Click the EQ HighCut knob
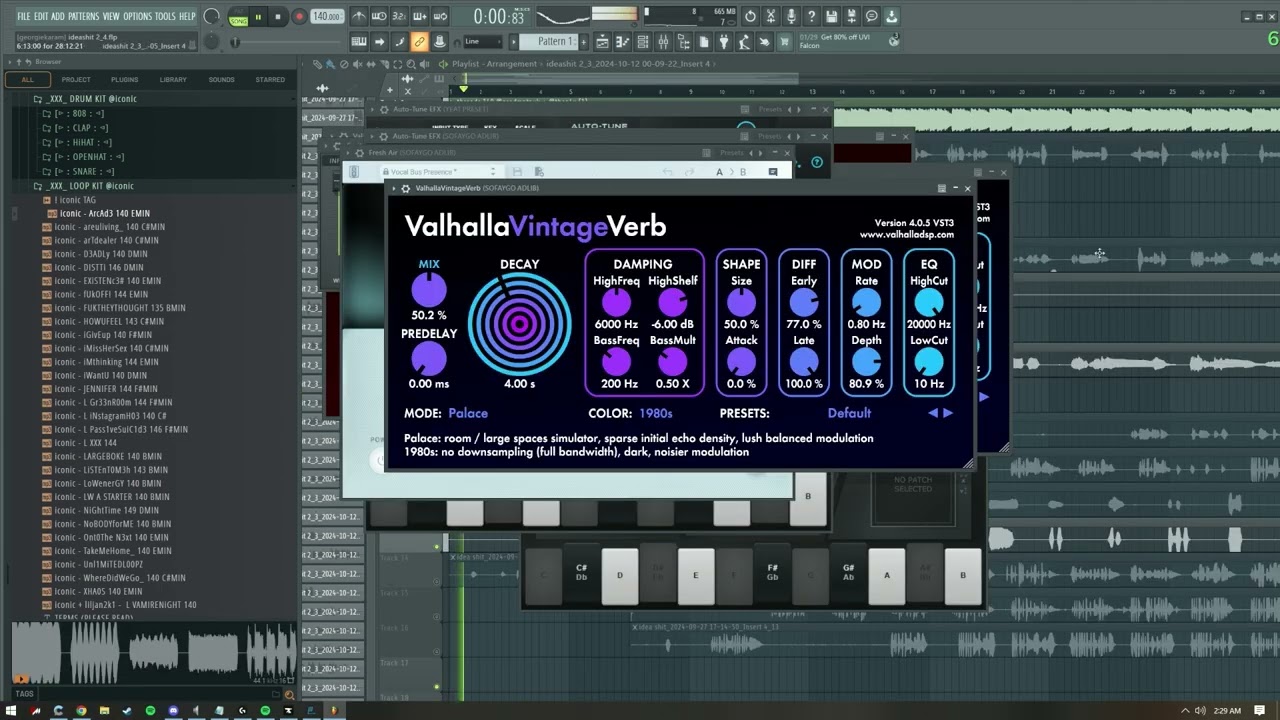This screenshot has width=1280, height=720. [x=929, y=302]
